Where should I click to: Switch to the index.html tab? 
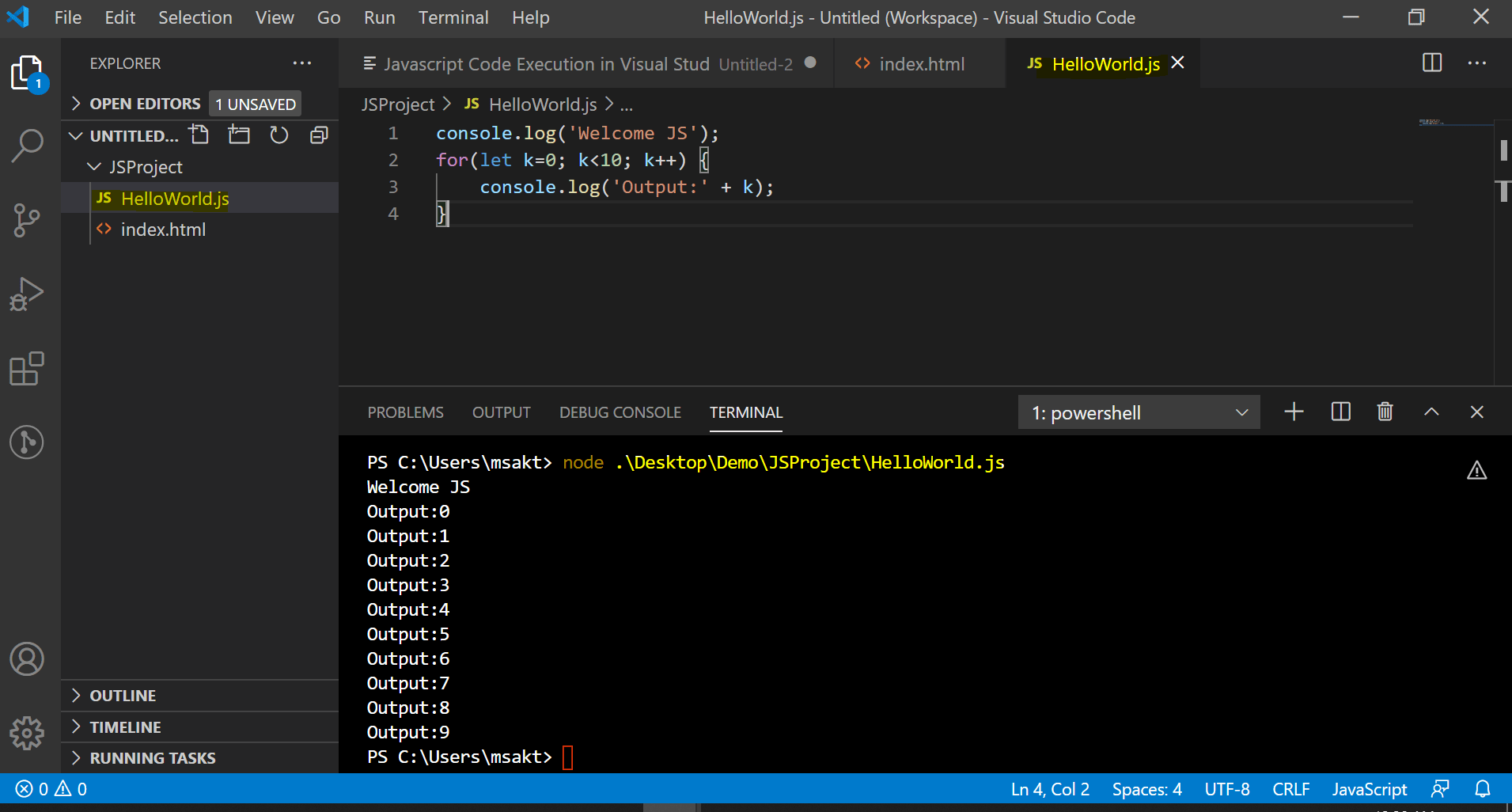point(921,63)
